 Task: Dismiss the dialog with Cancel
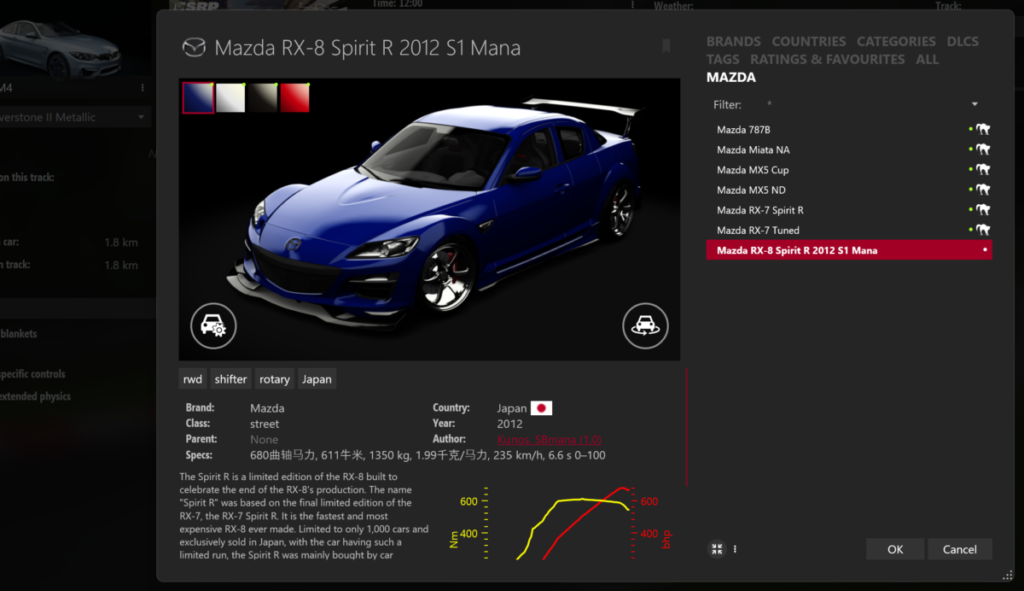pyautogui.click(x=959, y=549)
